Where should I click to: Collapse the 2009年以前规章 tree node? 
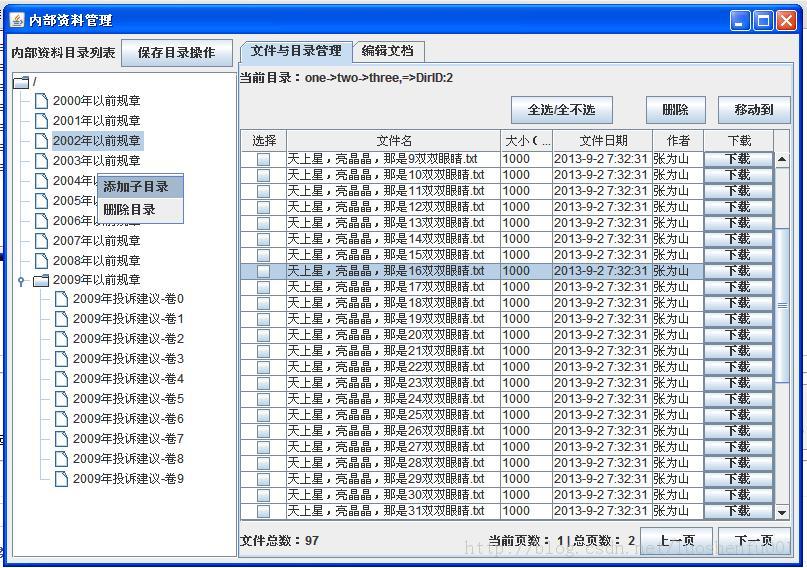(x=21, y=281)
